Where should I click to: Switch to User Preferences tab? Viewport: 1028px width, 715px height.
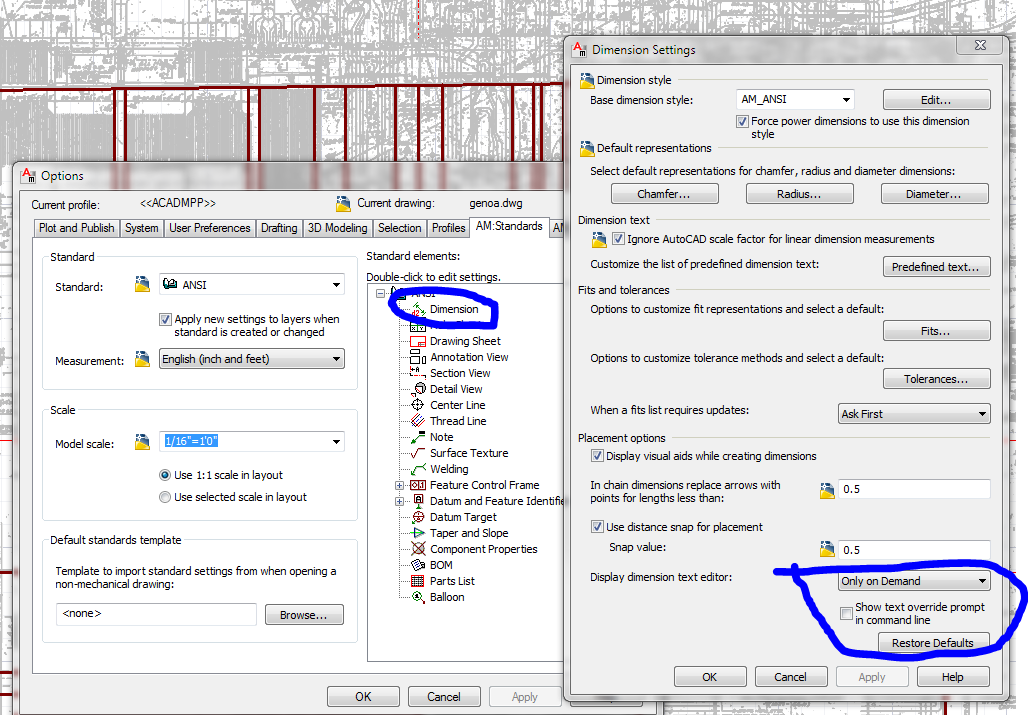click(x=210, y=228)
